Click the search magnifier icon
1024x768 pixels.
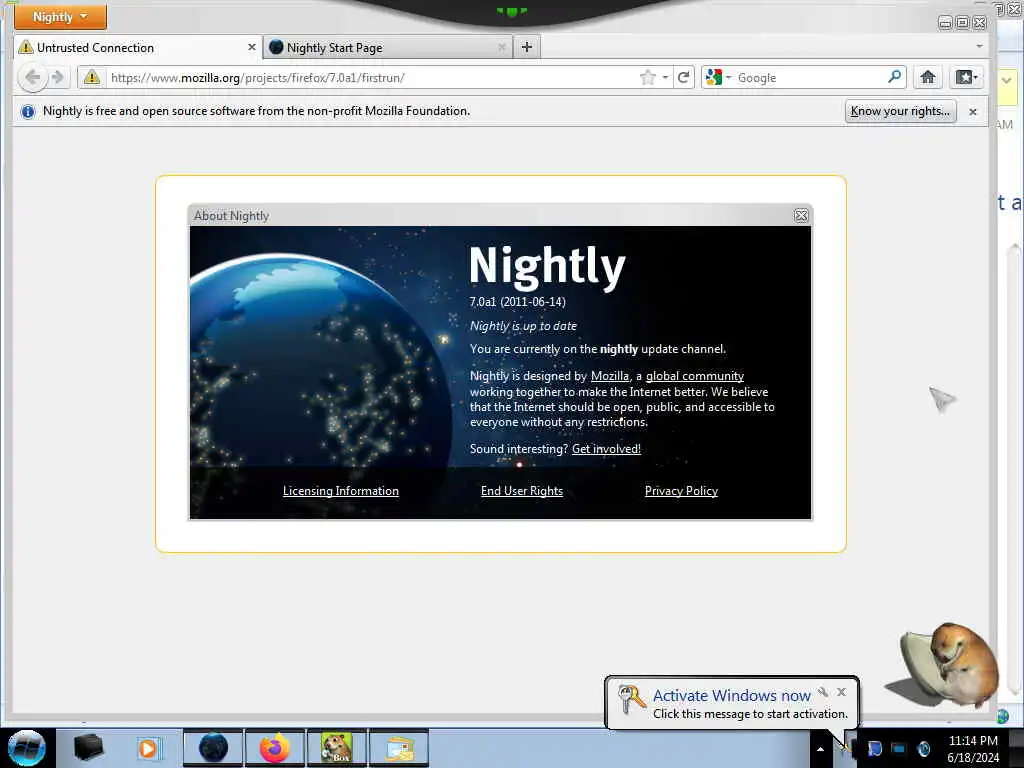point(895,77)
